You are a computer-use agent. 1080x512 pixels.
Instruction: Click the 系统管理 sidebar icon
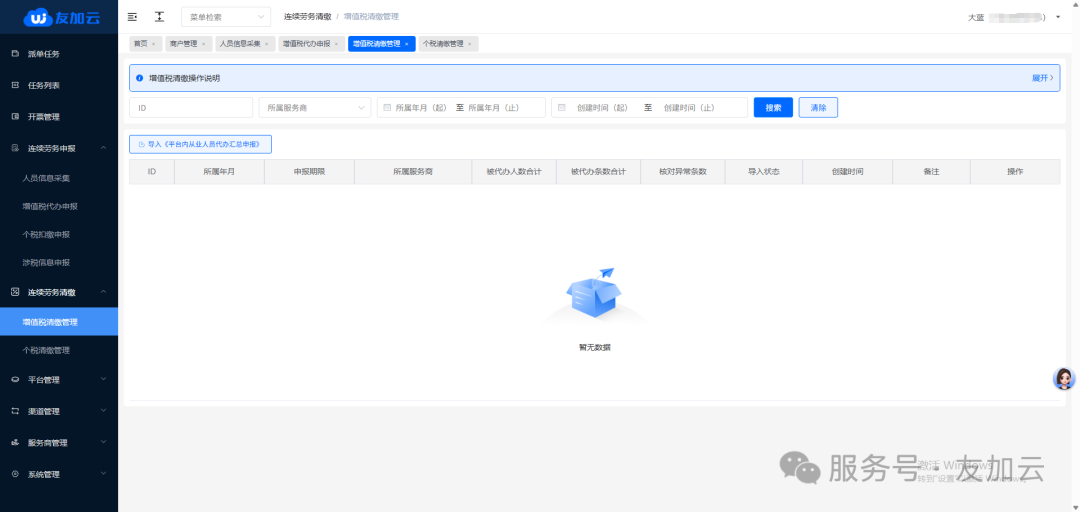tap(15, 474)
